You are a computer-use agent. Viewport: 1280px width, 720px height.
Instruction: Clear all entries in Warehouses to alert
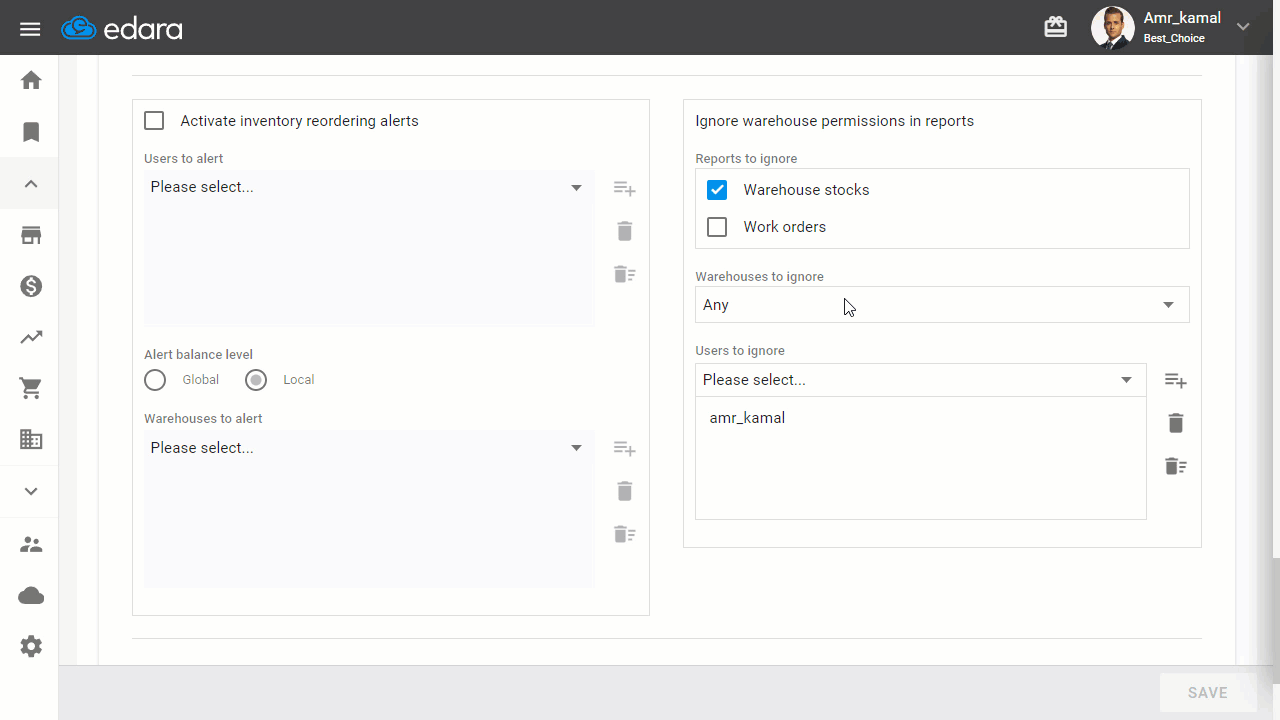tap(625, 534)
